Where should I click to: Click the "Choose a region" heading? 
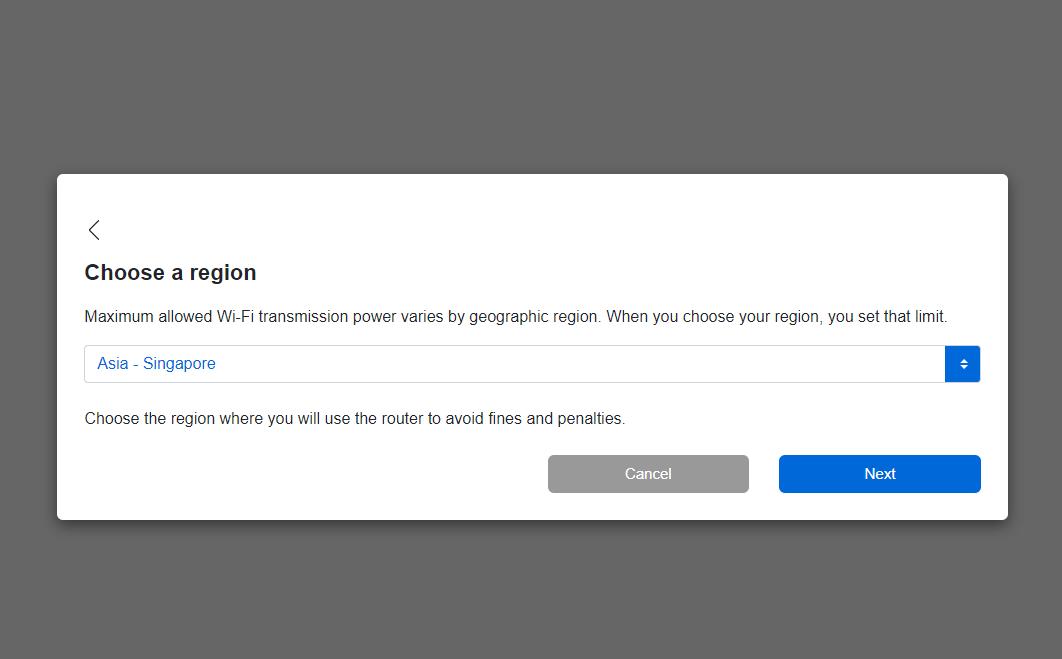point(171,273)
